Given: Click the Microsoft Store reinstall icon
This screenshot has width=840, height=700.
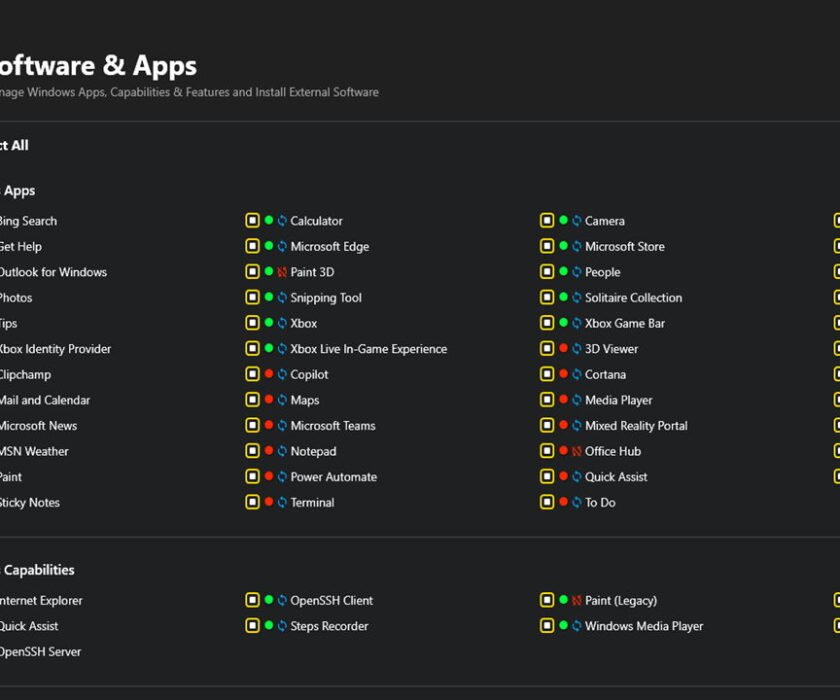Looking at the screenshot, I should click(x=577, y=246).
